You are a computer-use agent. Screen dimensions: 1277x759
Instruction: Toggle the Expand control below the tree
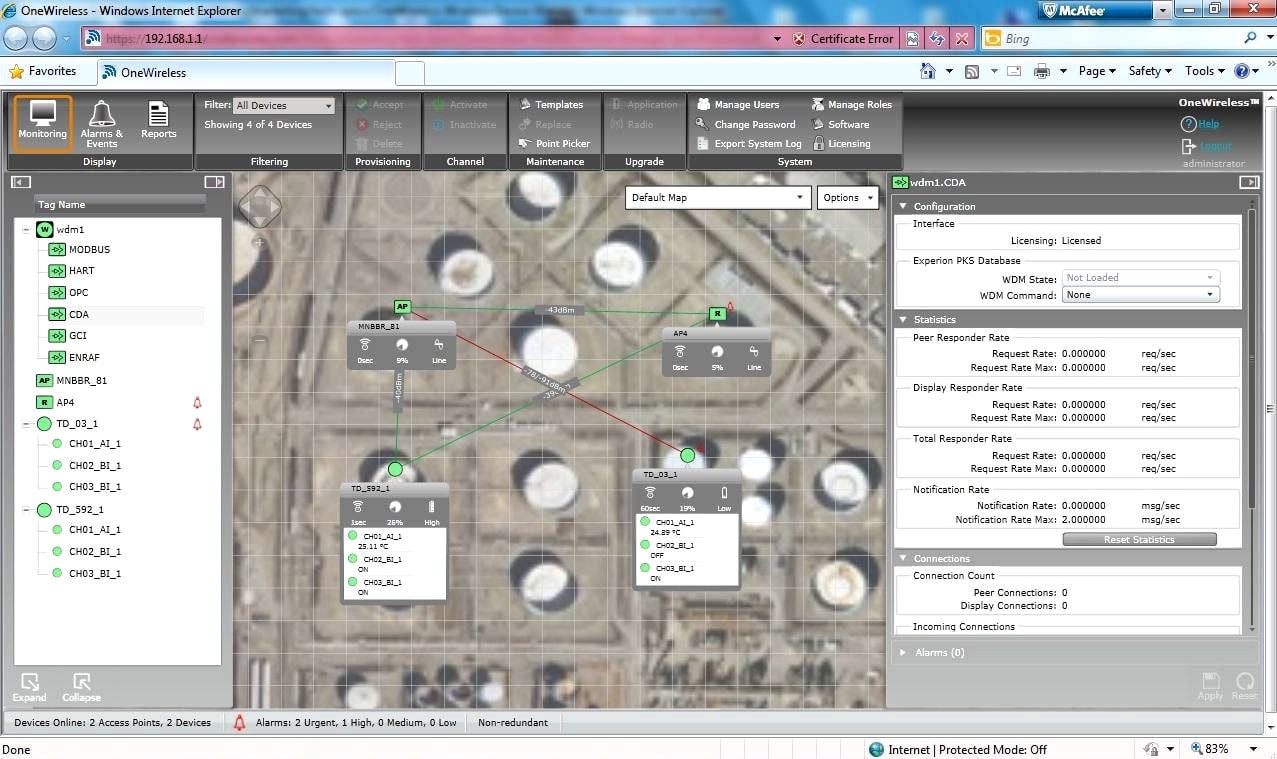[29, 686]
